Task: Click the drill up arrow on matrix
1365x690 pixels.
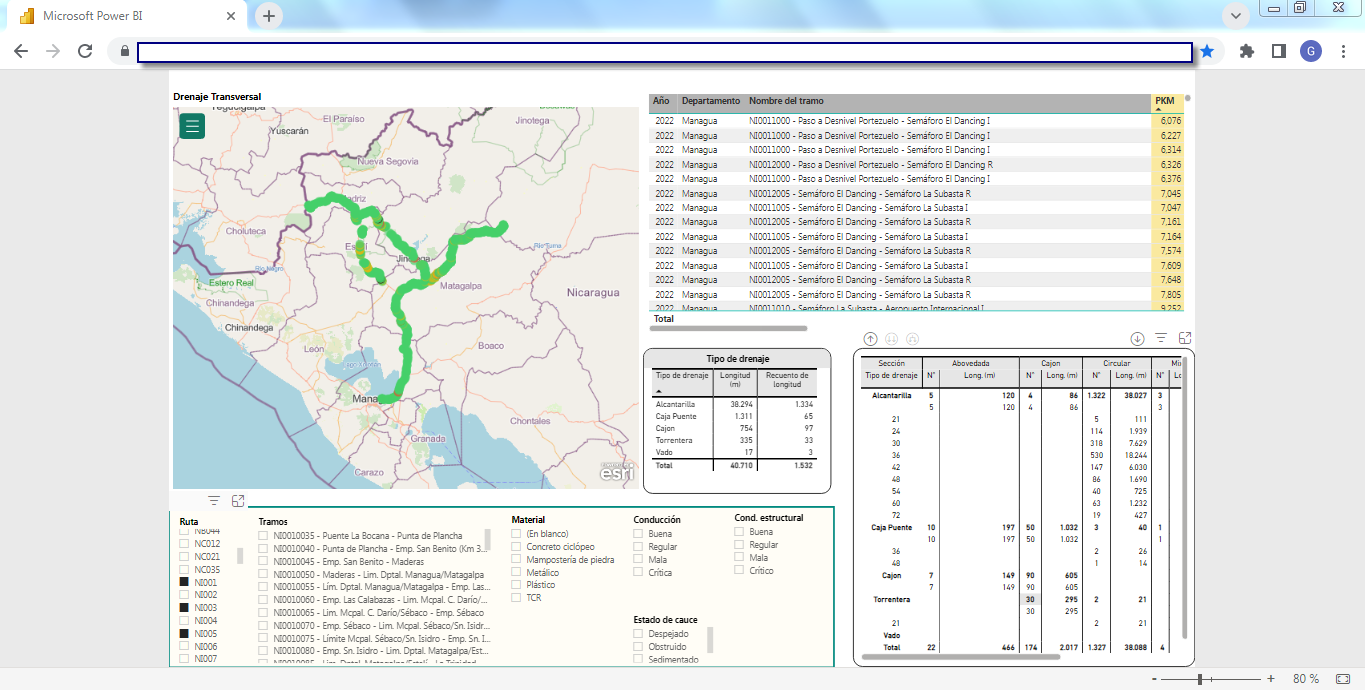Action: (x=870, y=339)
